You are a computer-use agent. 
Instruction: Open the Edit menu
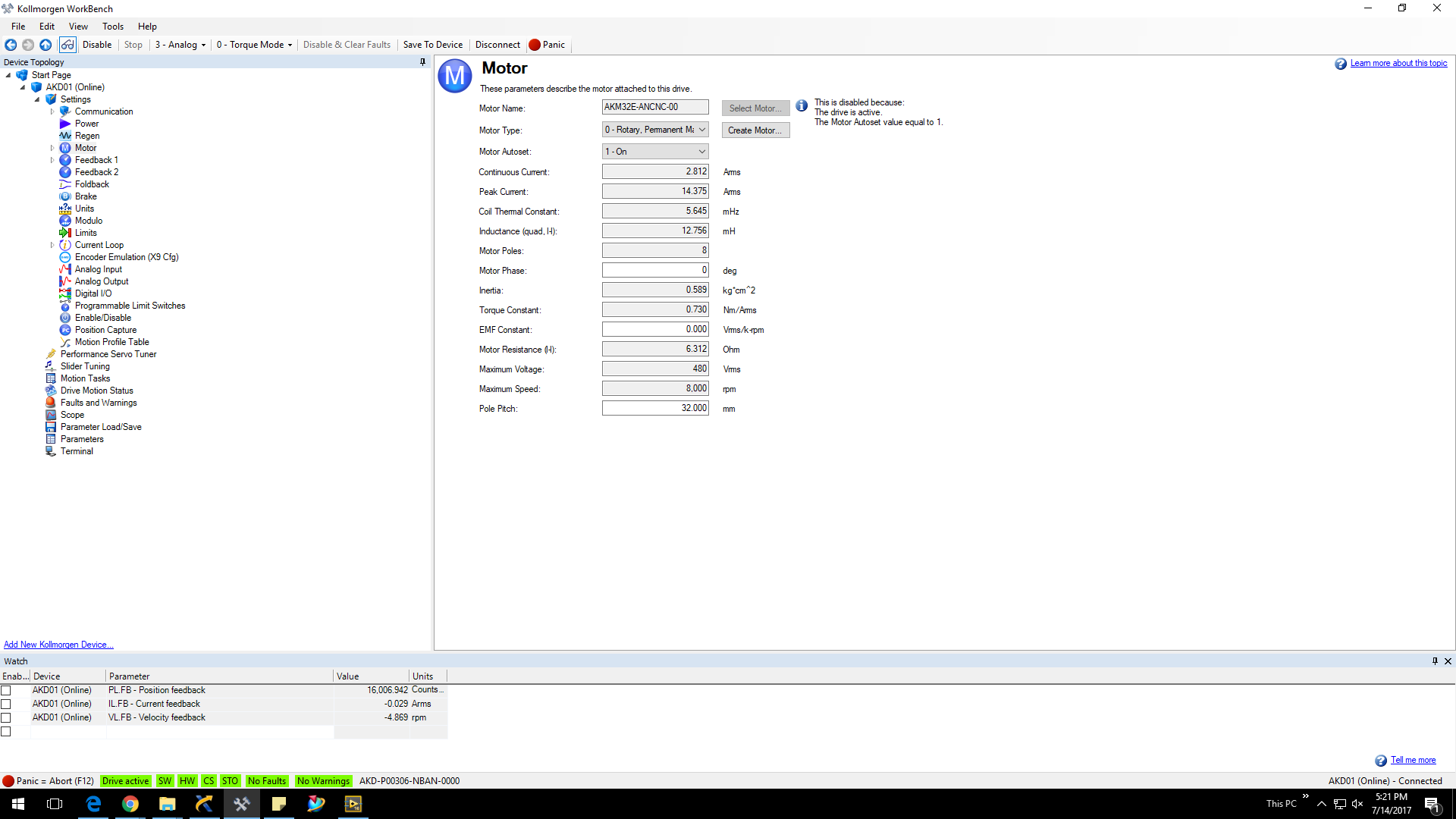(47, 27)
